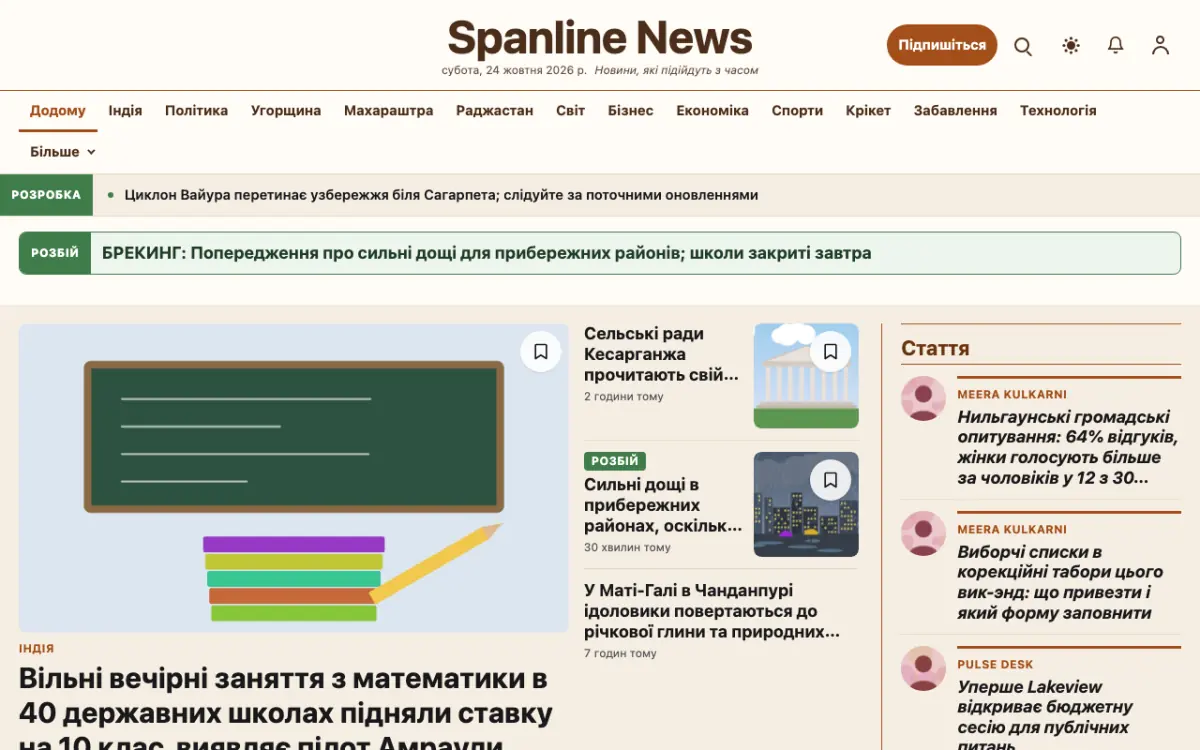This screenshot has width=1200, height=750.
Task: Click the author avatar beside Виборчі списки article
Action: pos(923,534)
